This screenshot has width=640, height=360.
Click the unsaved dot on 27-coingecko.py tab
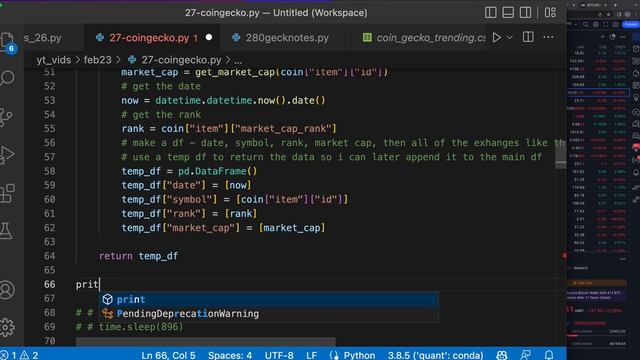209,37
